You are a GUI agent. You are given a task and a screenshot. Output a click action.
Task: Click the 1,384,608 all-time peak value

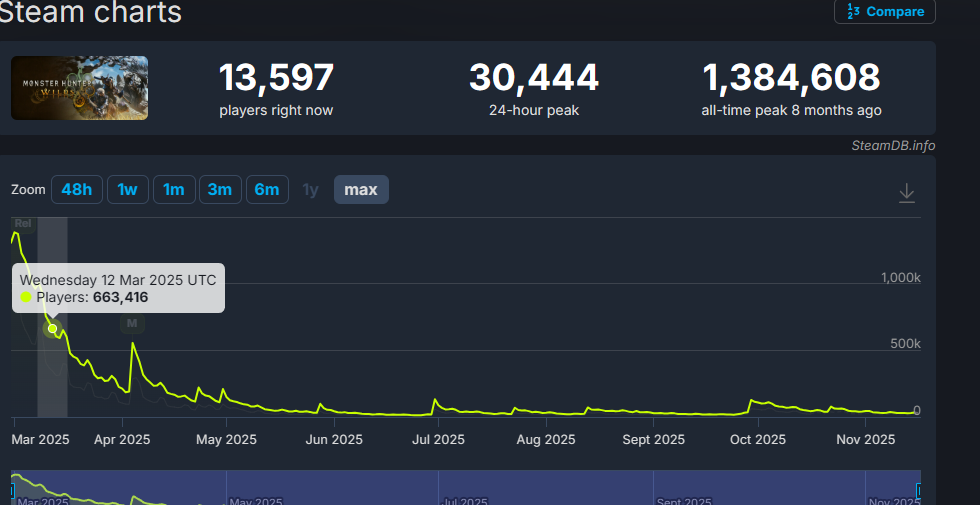pos(791,78)
